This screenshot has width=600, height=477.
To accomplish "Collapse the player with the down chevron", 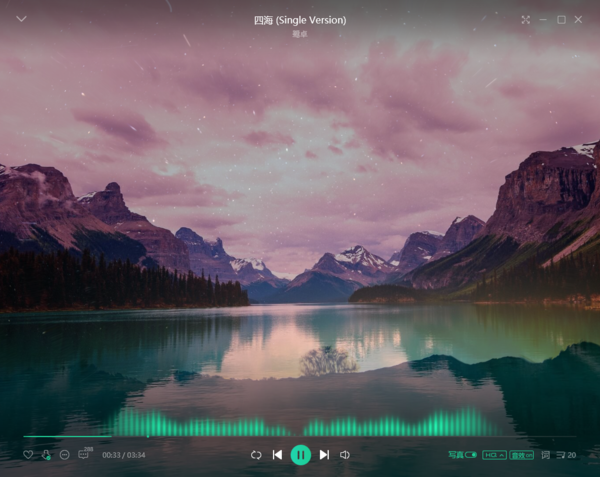I will [x=21, y=19].
